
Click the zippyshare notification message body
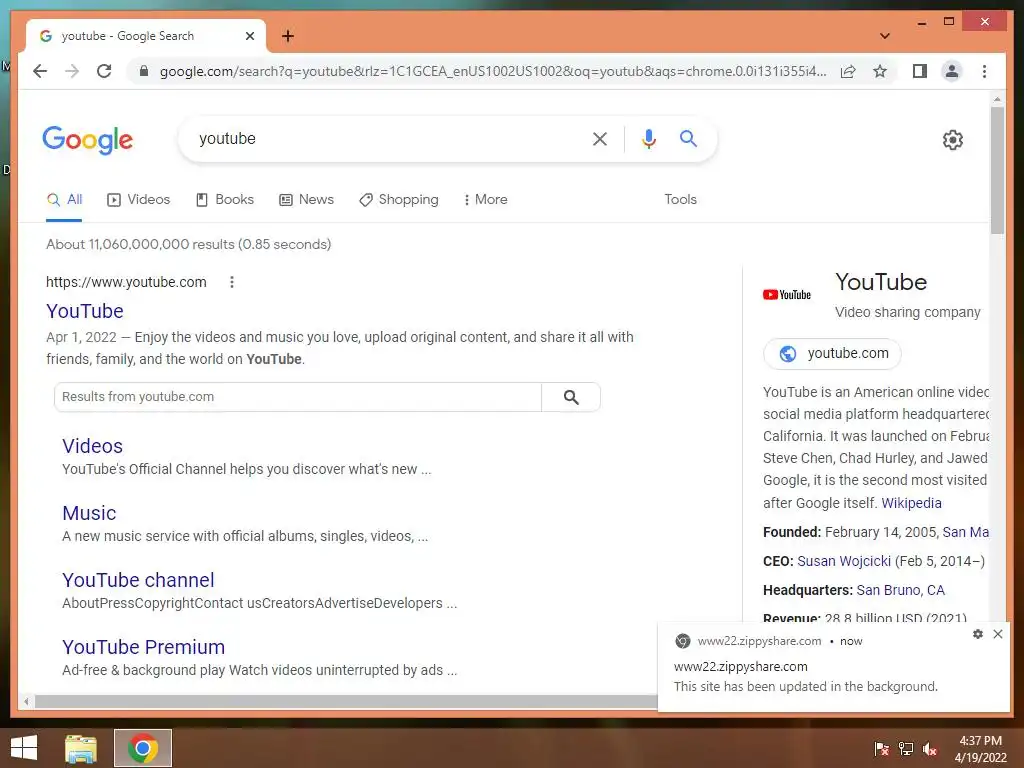click(x=805, y=686)
